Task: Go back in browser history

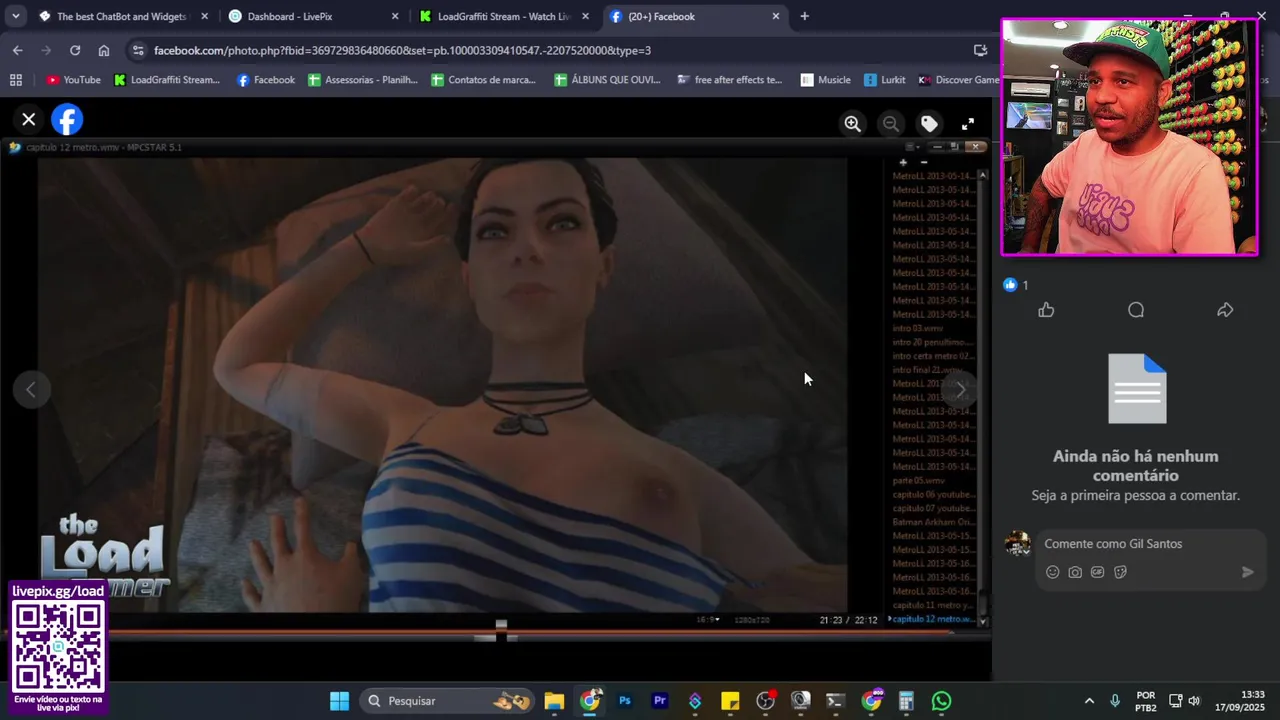Action: pyautogui.click(x=17, y=50)
